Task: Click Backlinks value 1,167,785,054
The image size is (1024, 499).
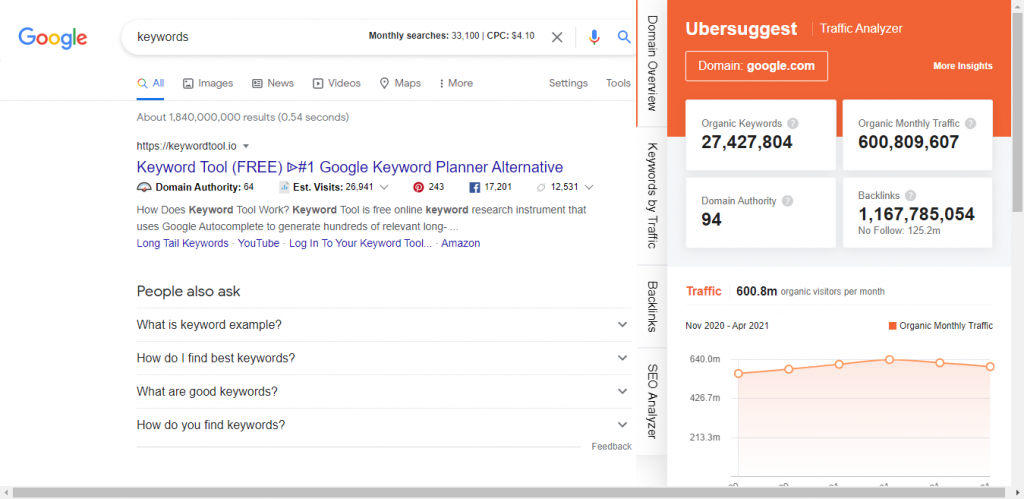Action: point(916,214)
